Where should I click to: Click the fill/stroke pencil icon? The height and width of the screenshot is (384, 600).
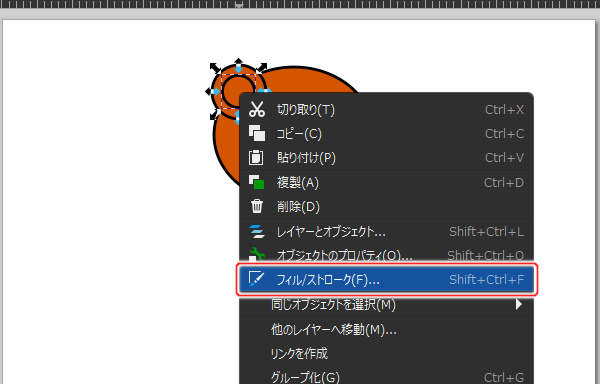tap(256, 279)
